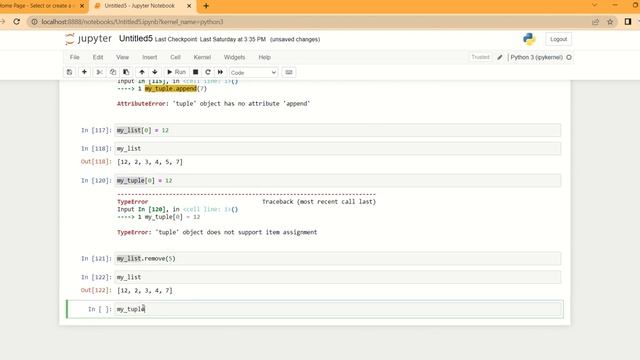Click the Traceback (most recent call last) text
The height and width of the screenshot is (360, 640).
coord(319,202)
